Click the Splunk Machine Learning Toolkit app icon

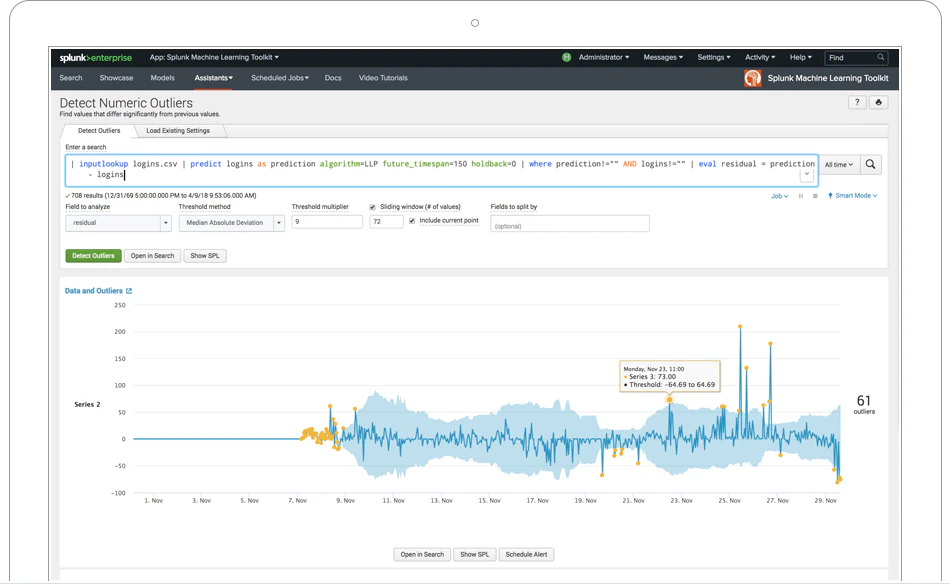click(x=752, y=77)
